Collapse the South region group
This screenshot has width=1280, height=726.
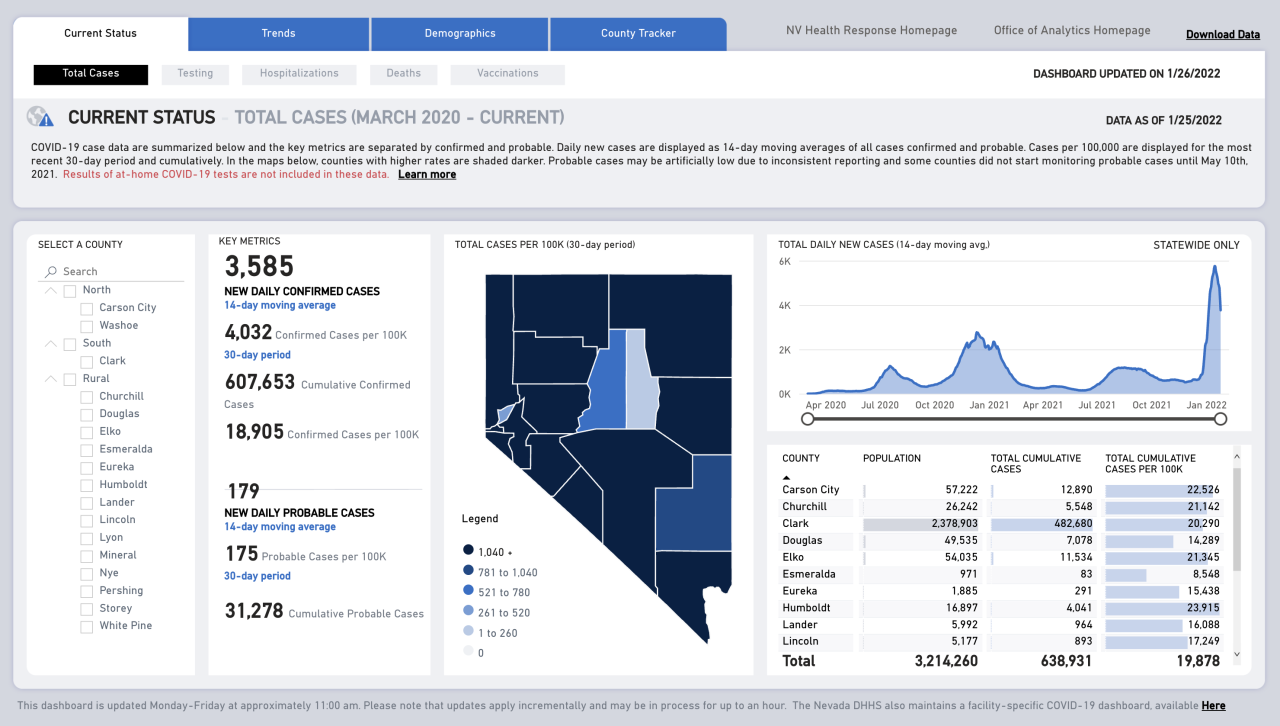[50, 343]
